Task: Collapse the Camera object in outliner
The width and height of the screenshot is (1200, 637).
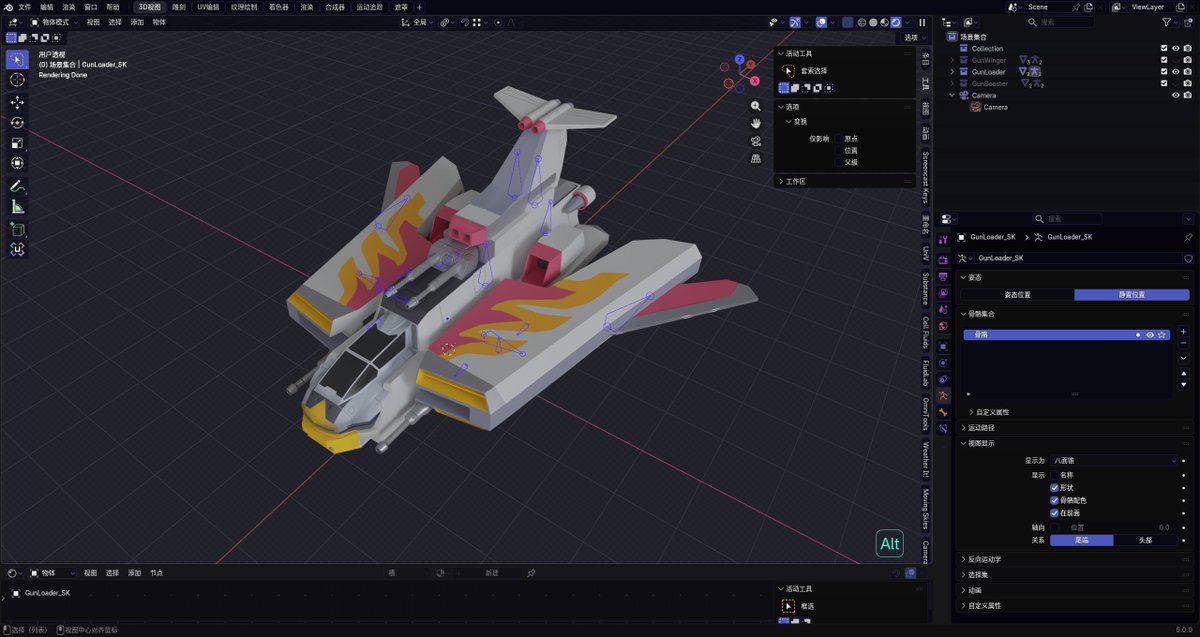Action: pos(954,96)
